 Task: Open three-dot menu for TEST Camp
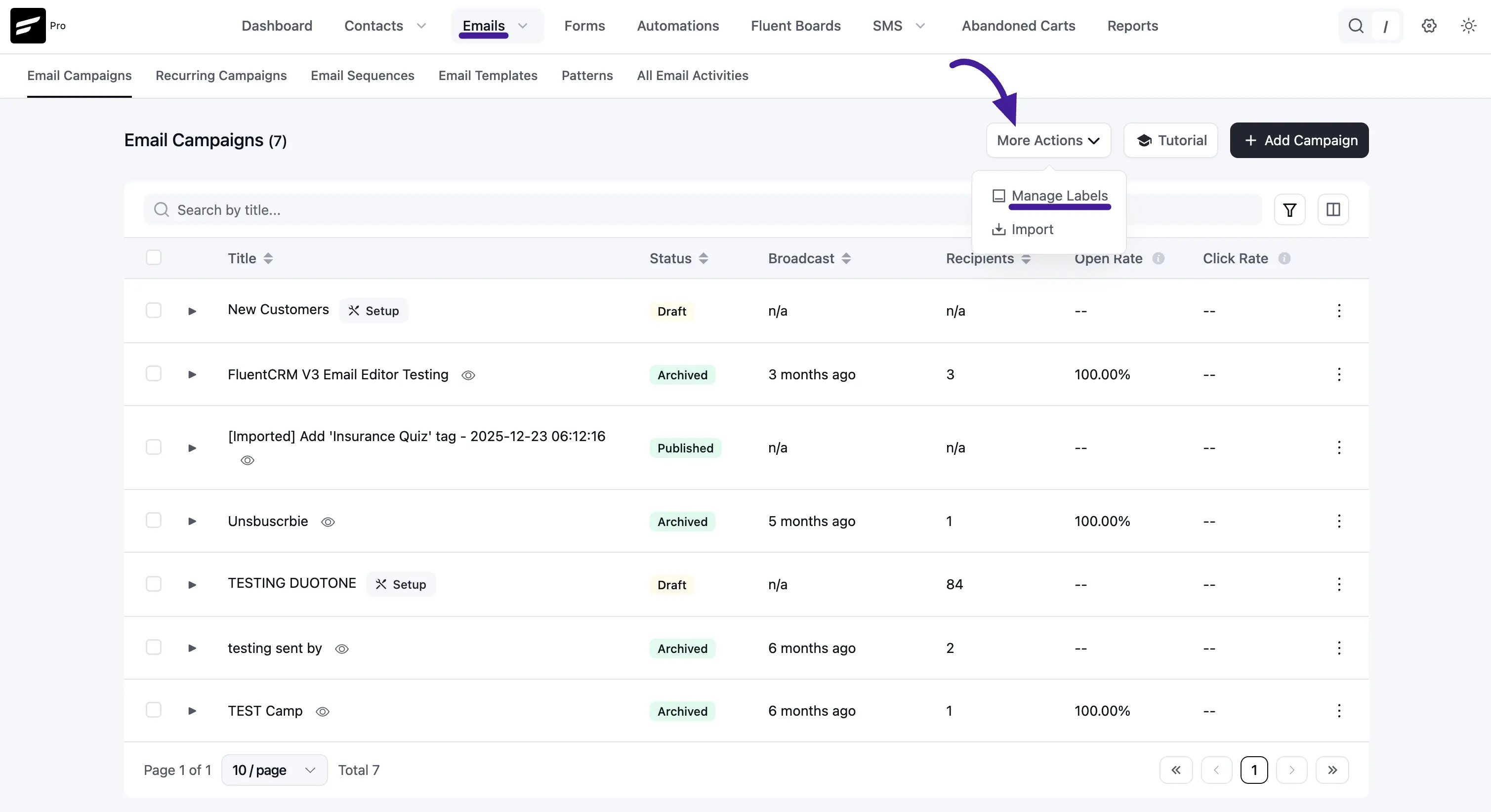1339,711
